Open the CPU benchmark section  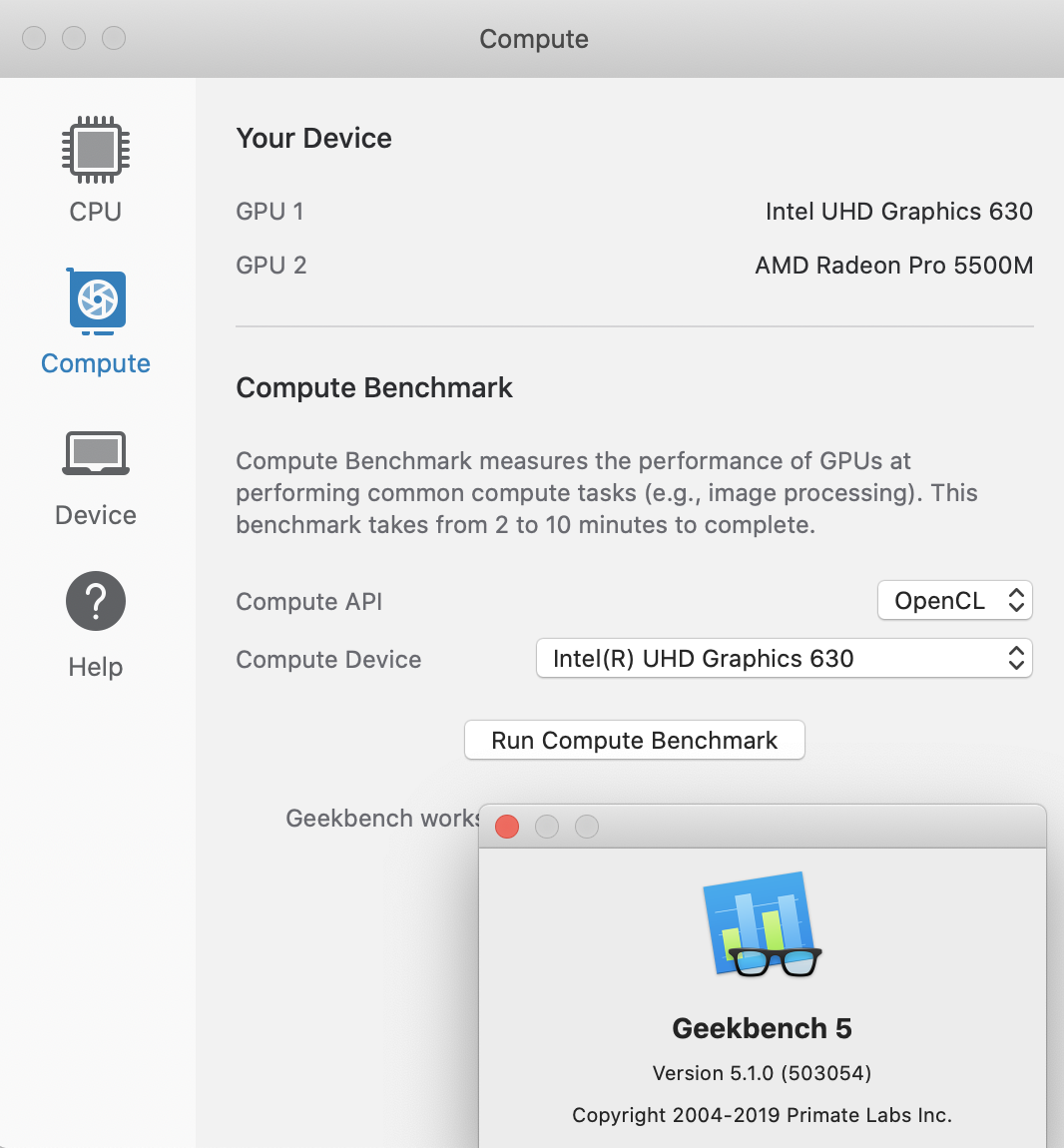95,169
